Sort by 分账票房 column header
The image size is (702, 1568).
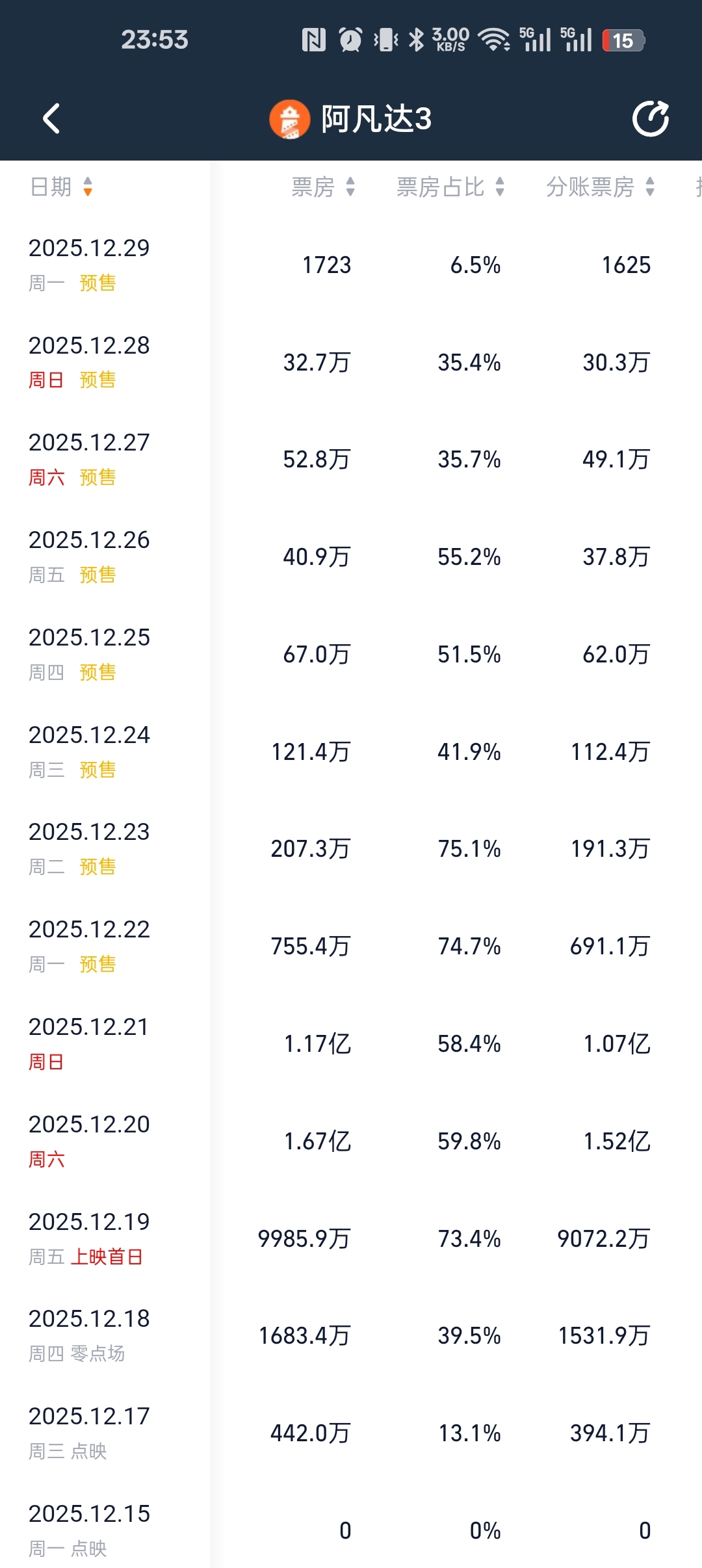pyautogui.click(x=600, y=187)
